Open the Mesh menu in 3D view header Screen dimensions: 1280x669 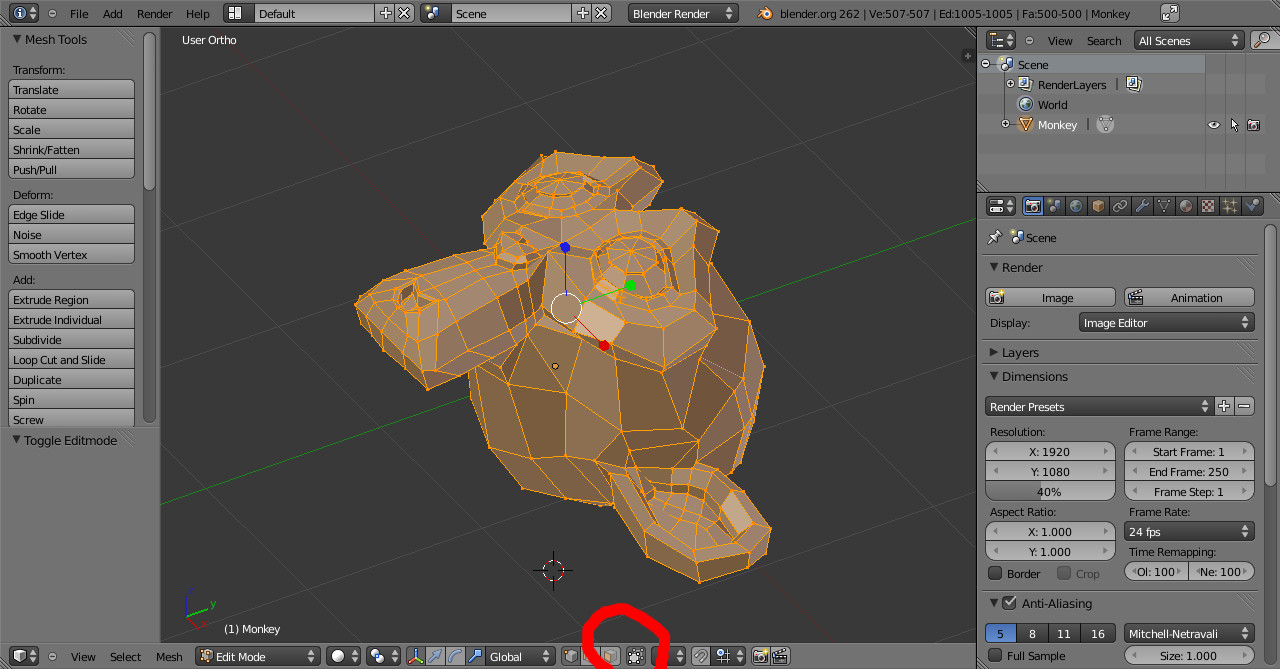(x=169, y=657)
